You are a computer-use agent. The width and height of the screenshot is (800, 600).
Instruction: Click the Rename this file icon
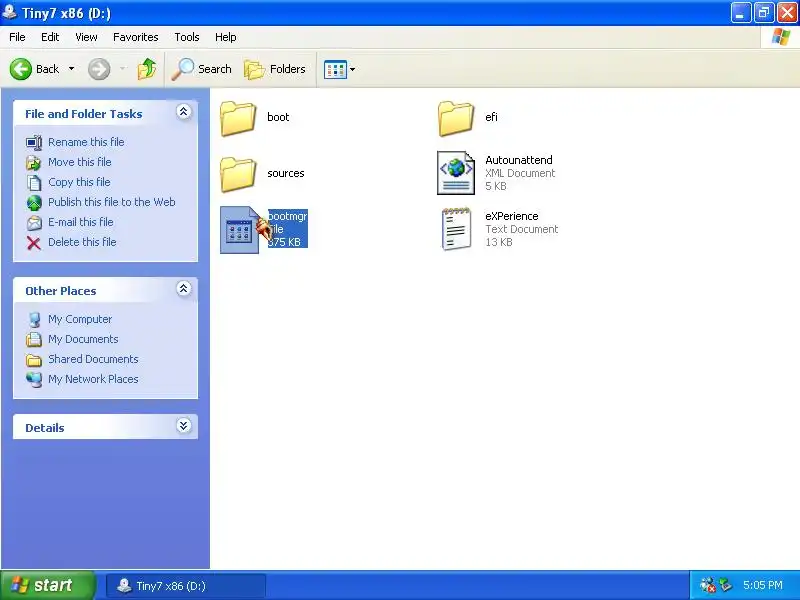coord(34,142)
